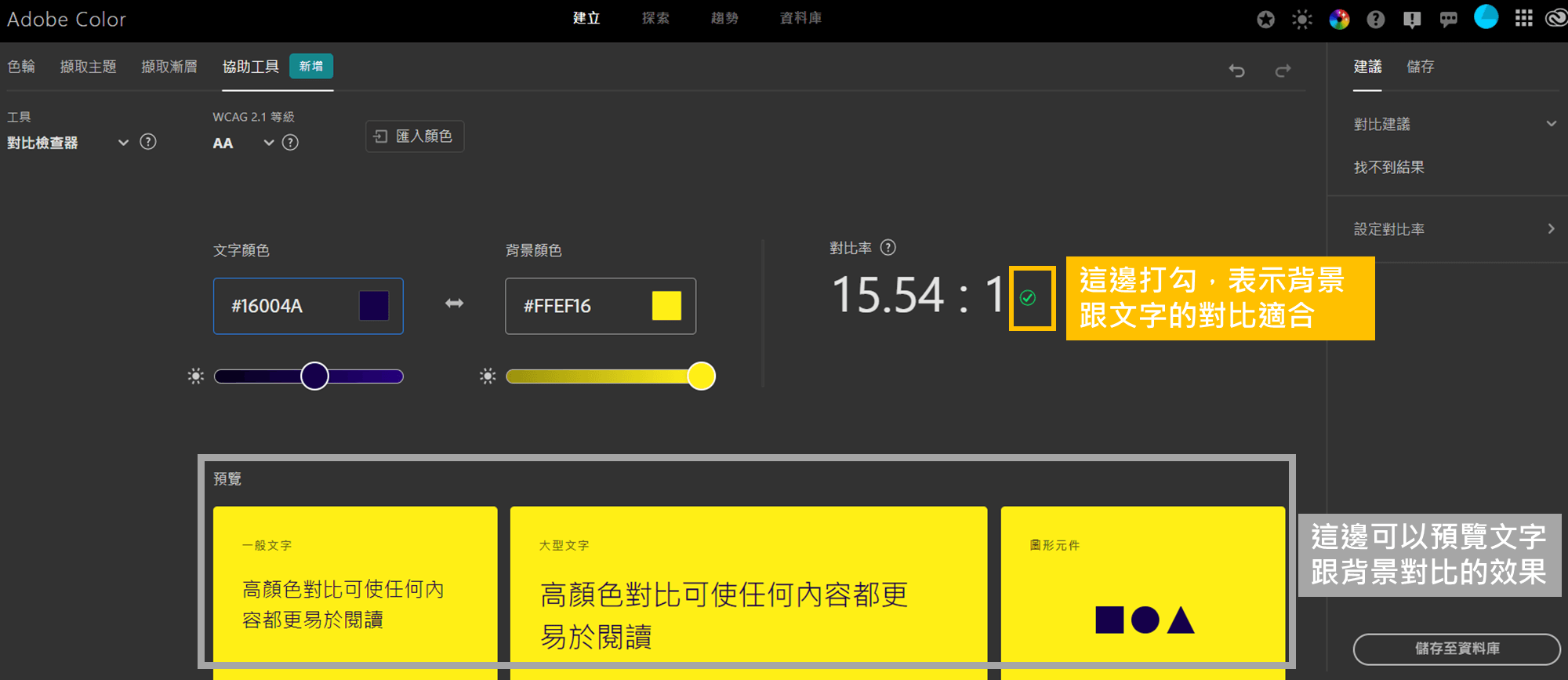The width and height of the screenshot is (1568, 680).
Task: Click help icon next to 對比檢查器 tool
Action: (148, 142)
